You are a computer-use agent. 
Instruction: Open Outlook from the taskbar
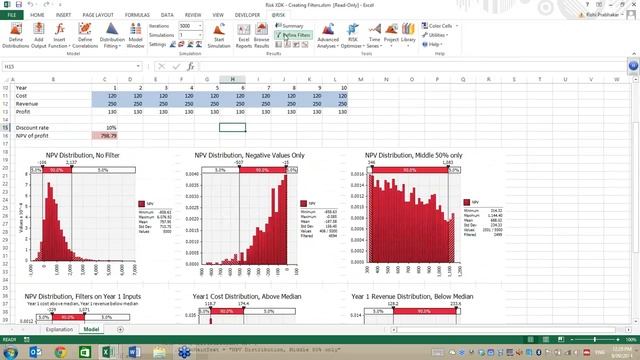(36, 351)
